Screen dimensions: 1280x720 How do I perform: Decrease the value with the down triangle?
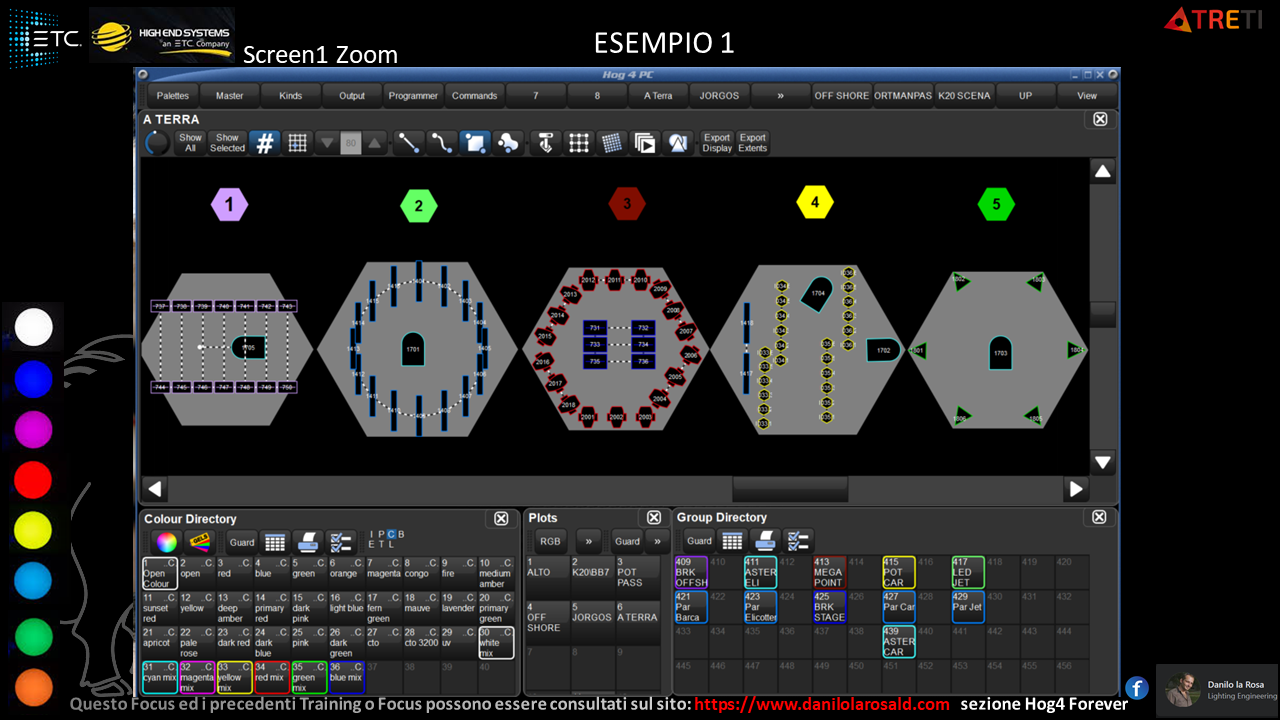click(x=327, y=143)
